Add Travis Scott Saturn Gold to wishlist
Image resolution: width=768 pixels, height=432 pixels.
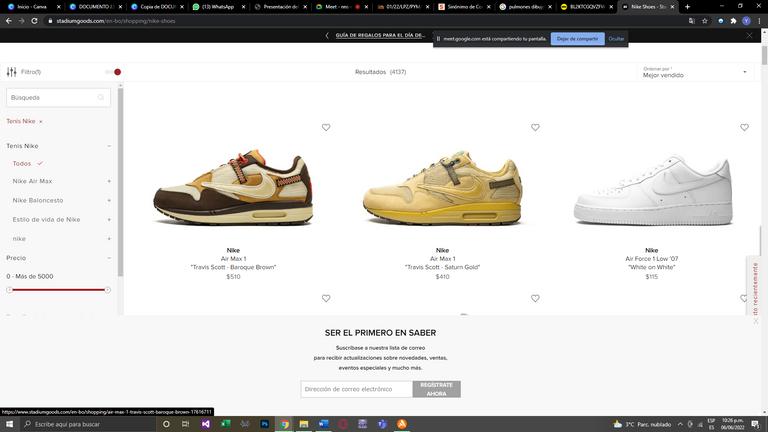[535, 127]
